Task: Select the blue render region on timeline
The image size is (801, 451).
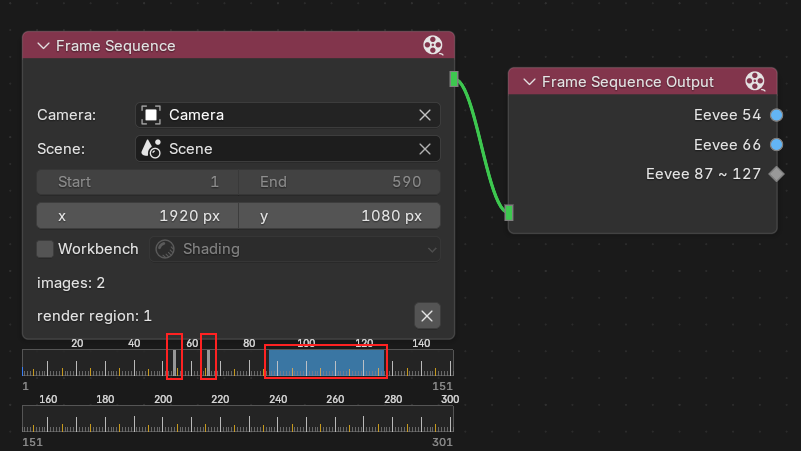Action: [x=326, y=363]
